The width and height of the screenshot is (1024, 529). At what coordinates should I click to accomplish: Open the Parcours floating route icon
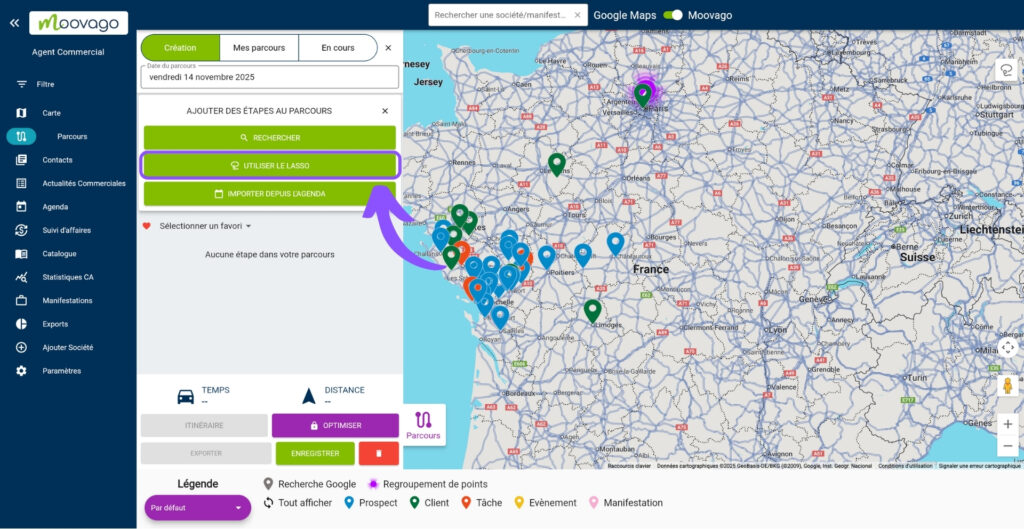[423, 424]
